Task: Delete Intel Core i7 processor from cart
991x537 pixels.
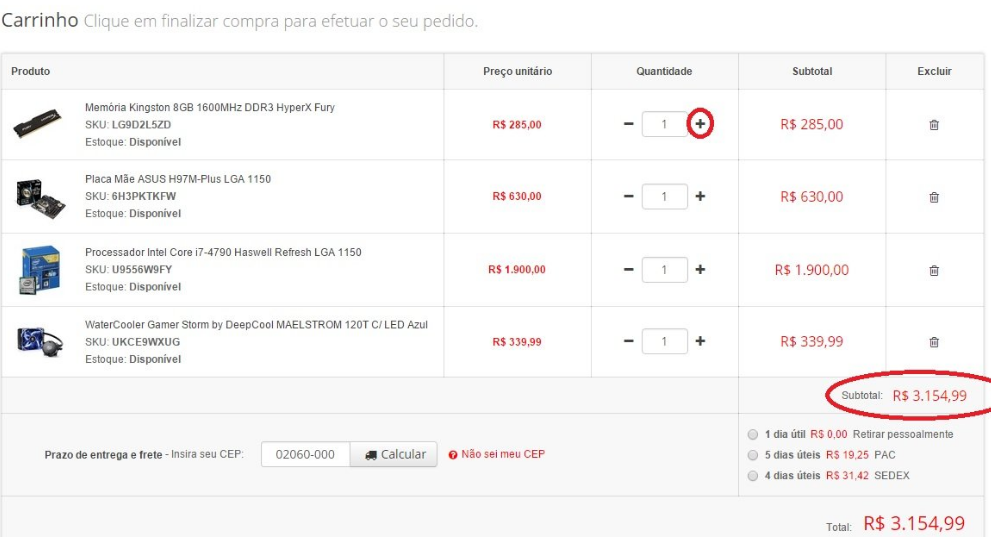Action: (x=934, y=270)
